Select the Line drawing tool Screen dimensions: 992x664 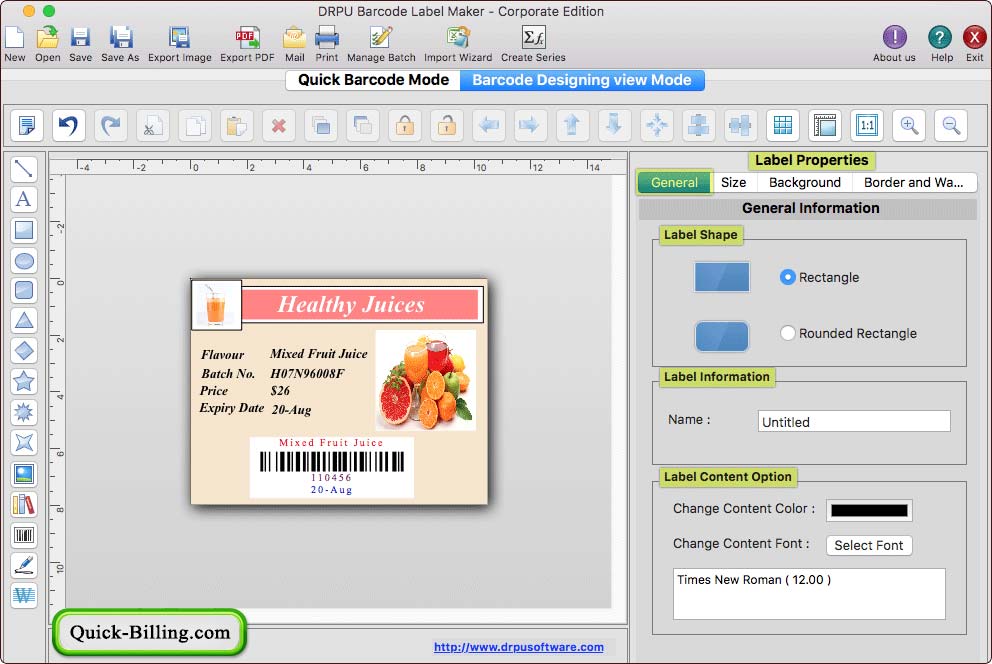click(24, 169)
